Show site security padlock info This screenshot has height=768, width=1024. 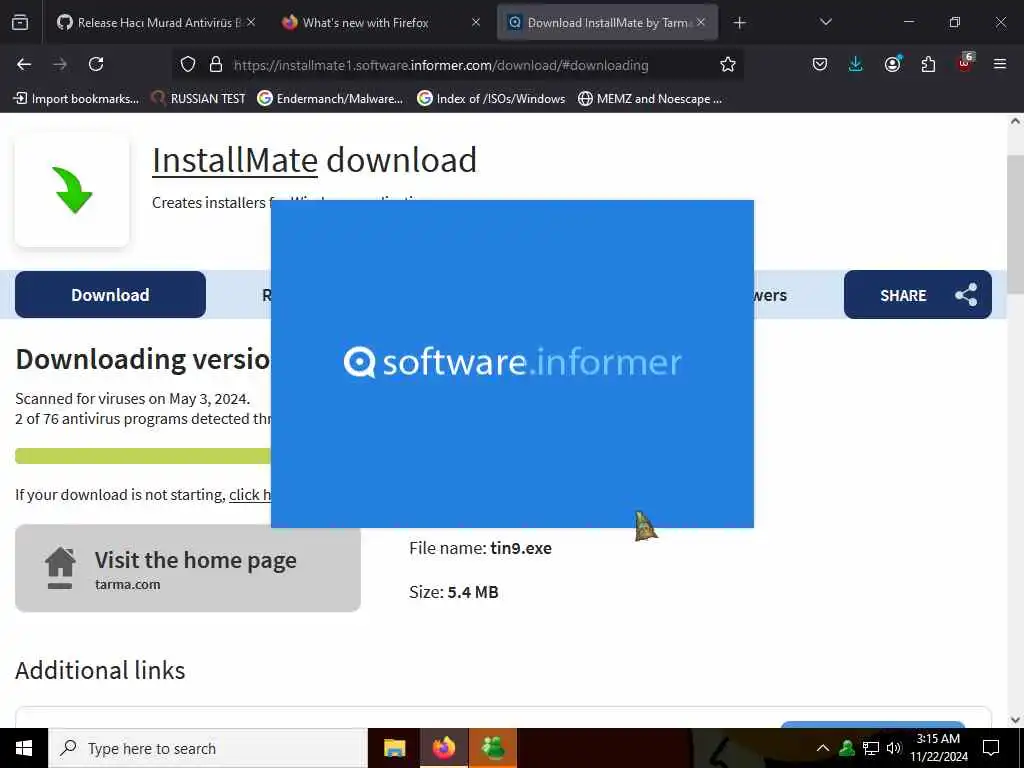point(216,64)
